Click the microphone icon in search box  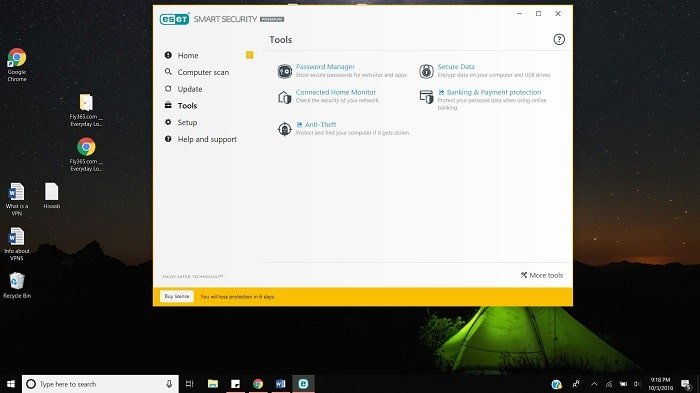pos(169,384)
